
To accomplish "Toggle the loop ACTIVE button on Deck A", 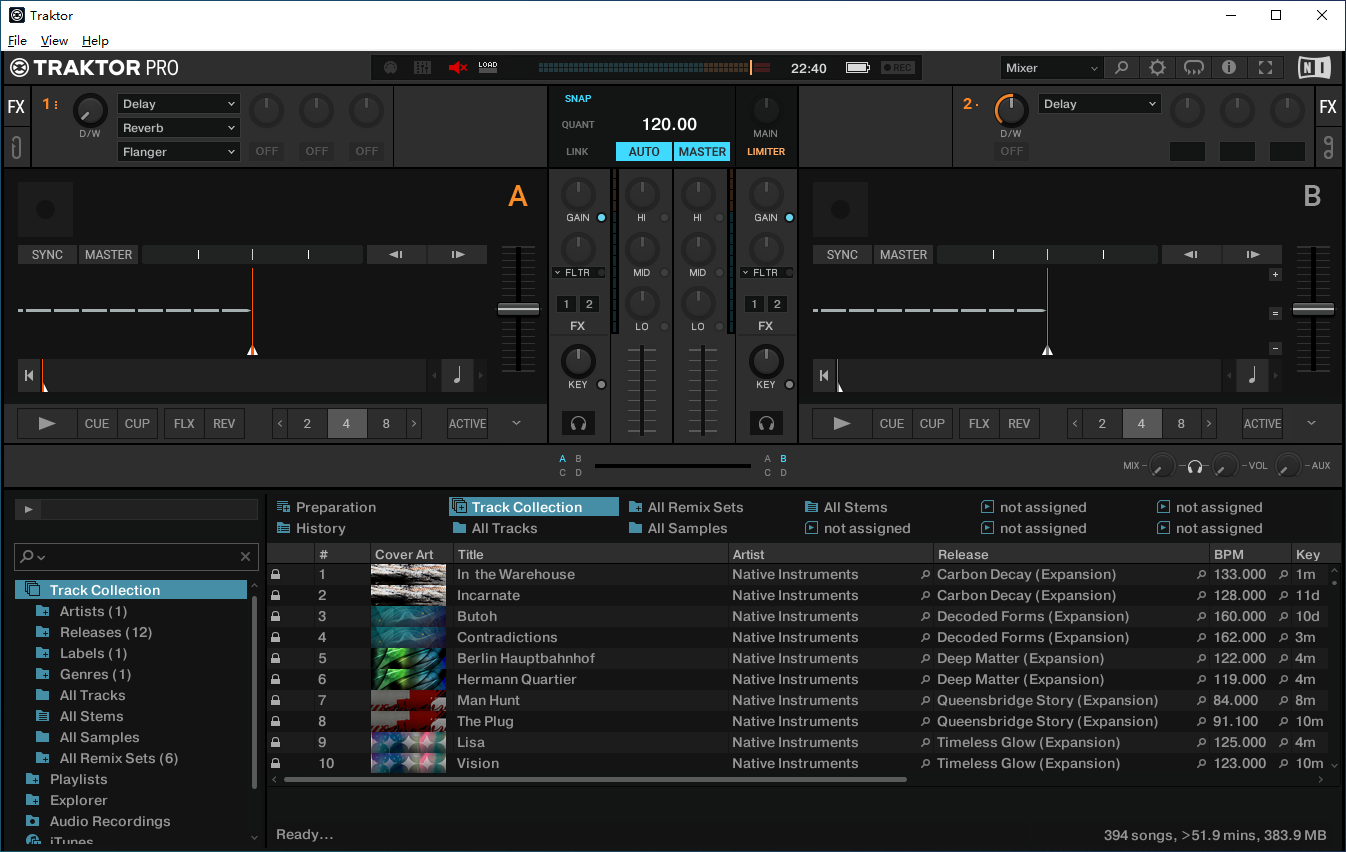I will pos(467,424).
